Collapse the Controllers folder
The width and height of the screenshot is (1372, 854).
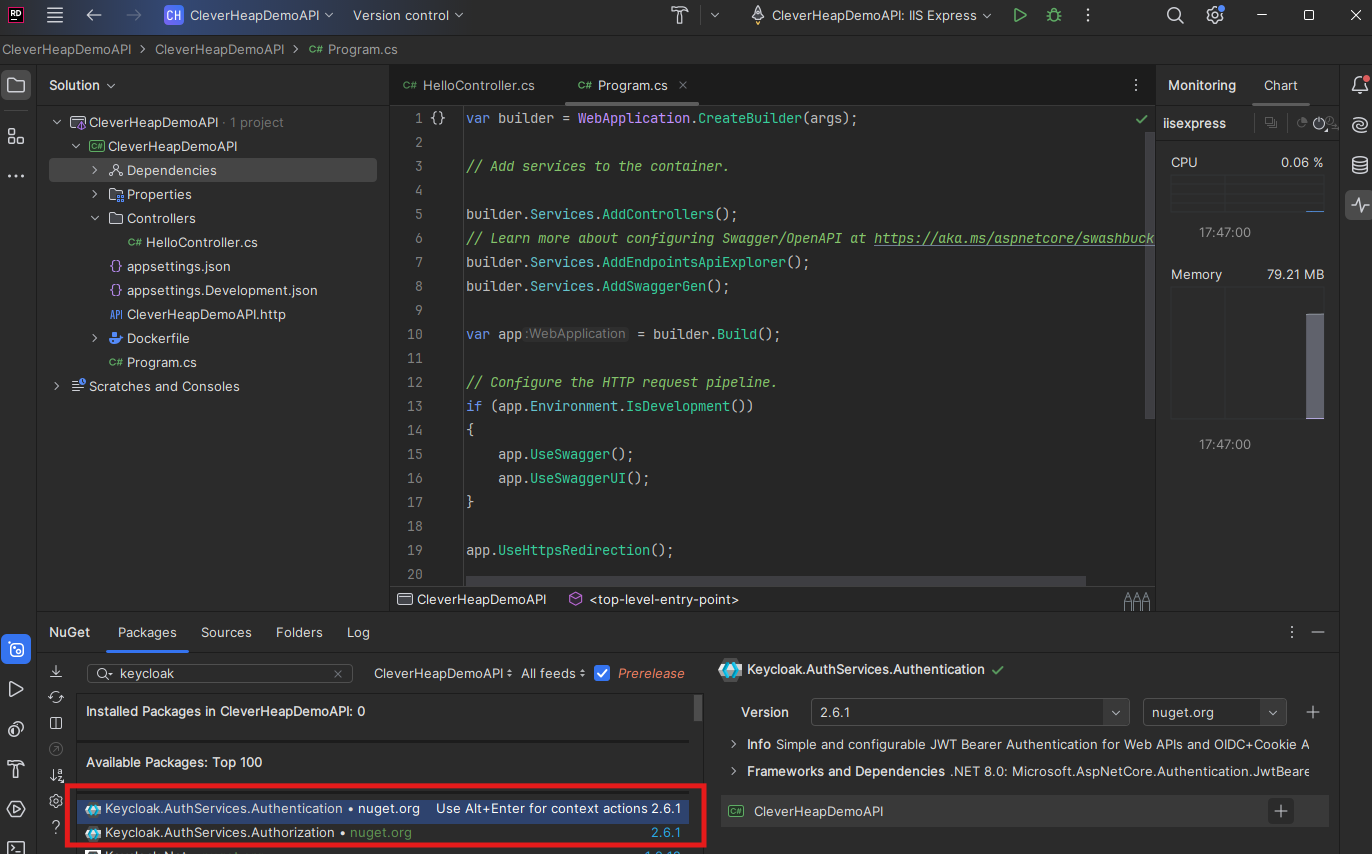click(x=95, y=218)
